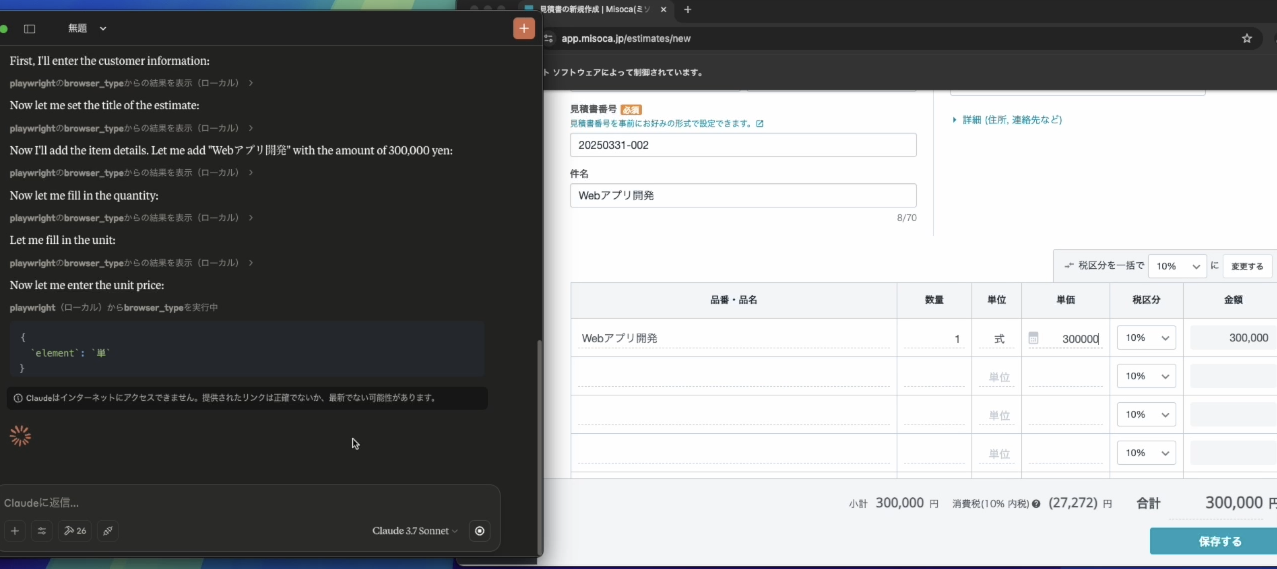Open the tax dropdown in second item row
The height and width of the screenshot is (569, 1277).
(x=1146, y=376)
